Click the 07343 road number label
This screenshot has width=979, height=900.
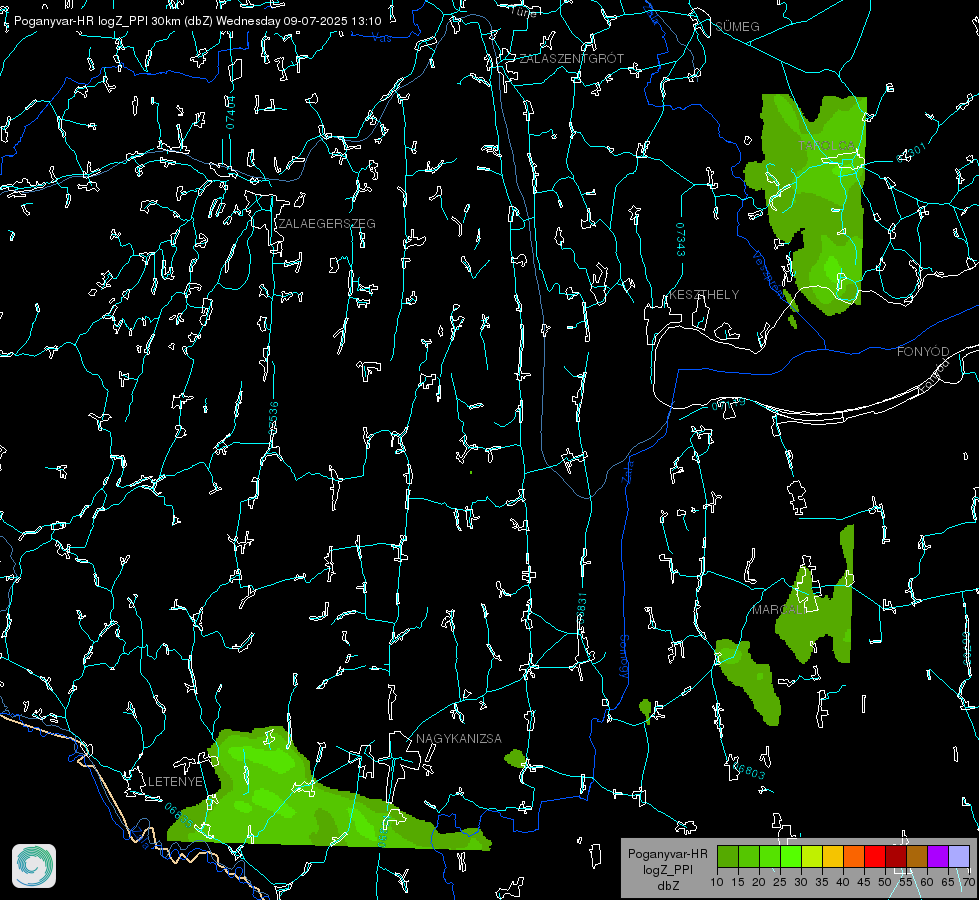(x=681, y=240)
